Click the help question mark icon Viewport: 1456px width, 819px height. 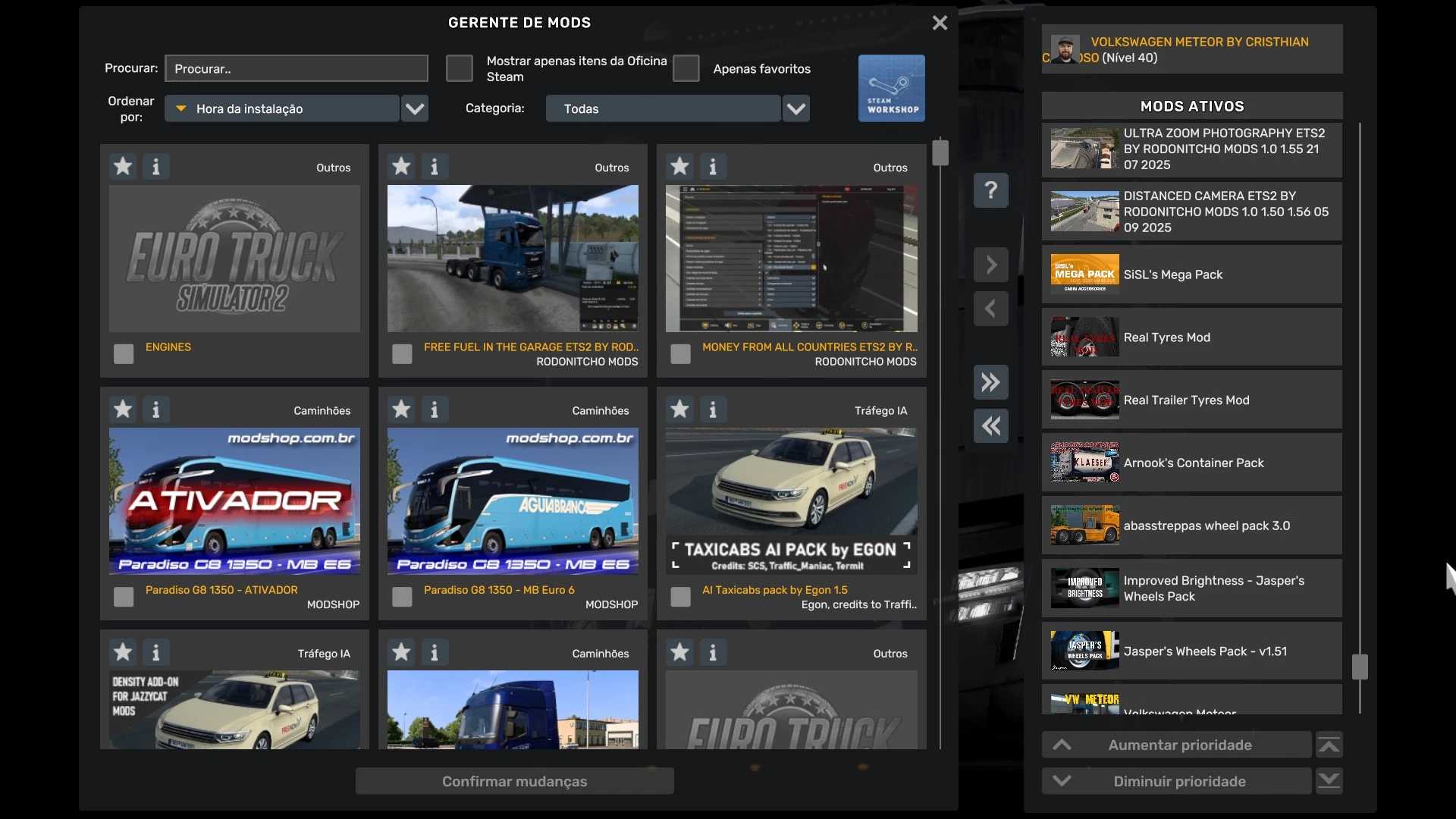click(990, 190)
